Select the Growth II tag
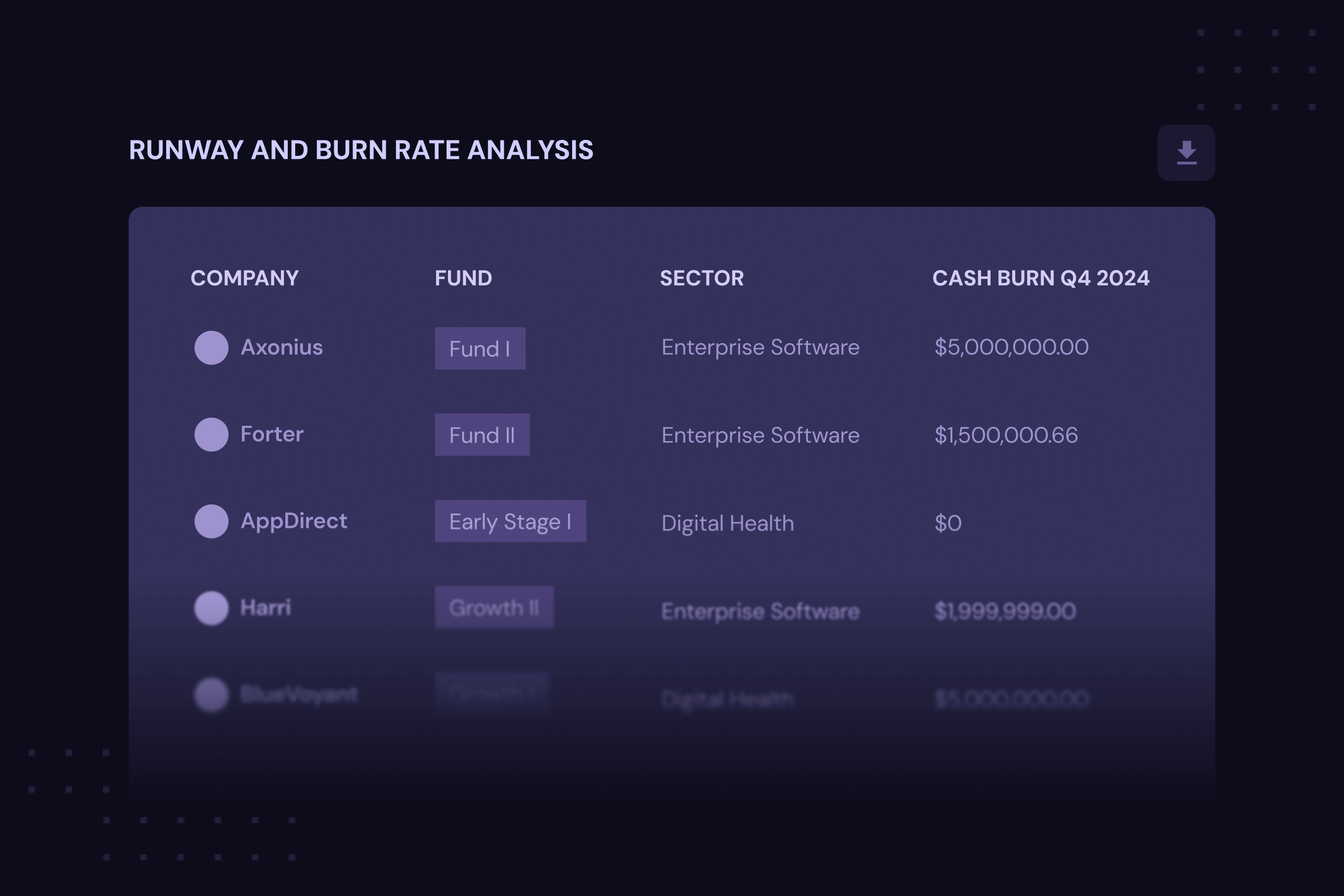This screenshot has width=1344, height=896. tap(494, 607)
